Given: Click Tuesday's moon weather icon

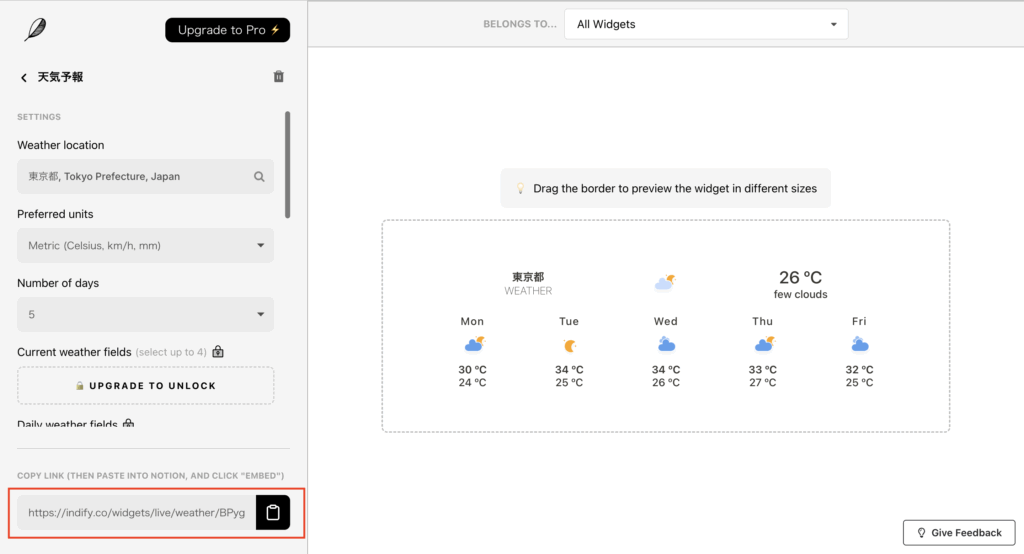Looking at the screenshot, I should 570,345.
